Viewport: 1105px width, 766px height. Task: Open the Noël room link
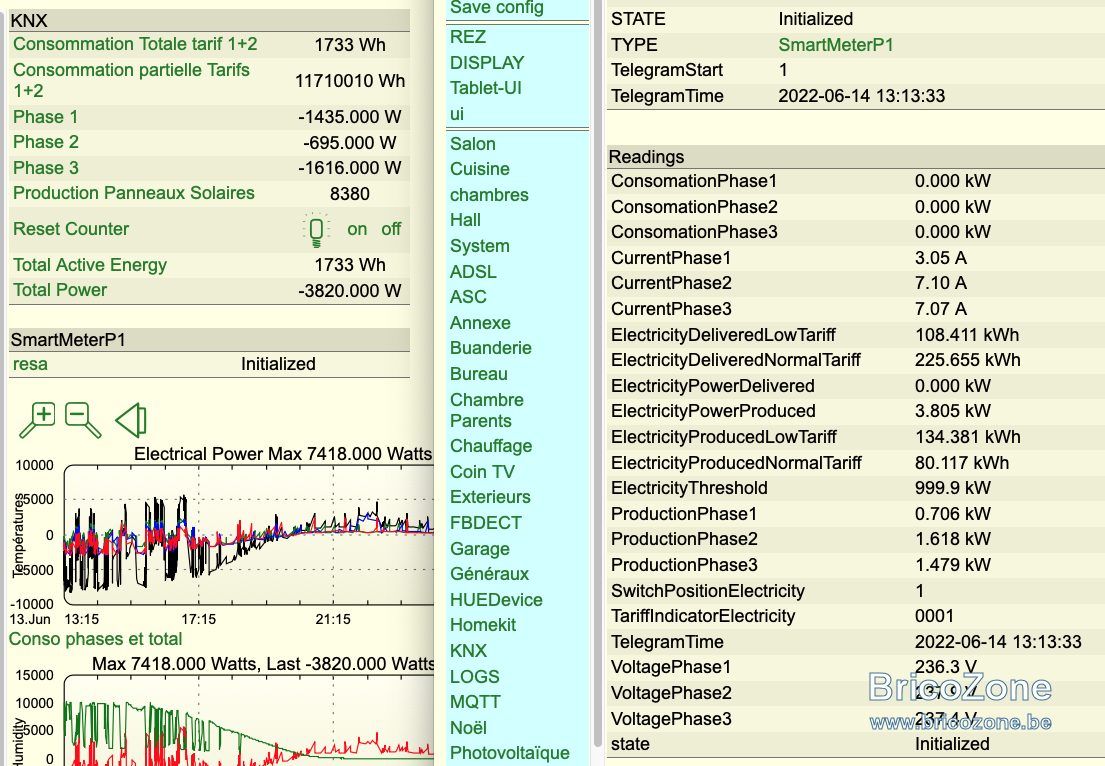[x=469, y=727]
